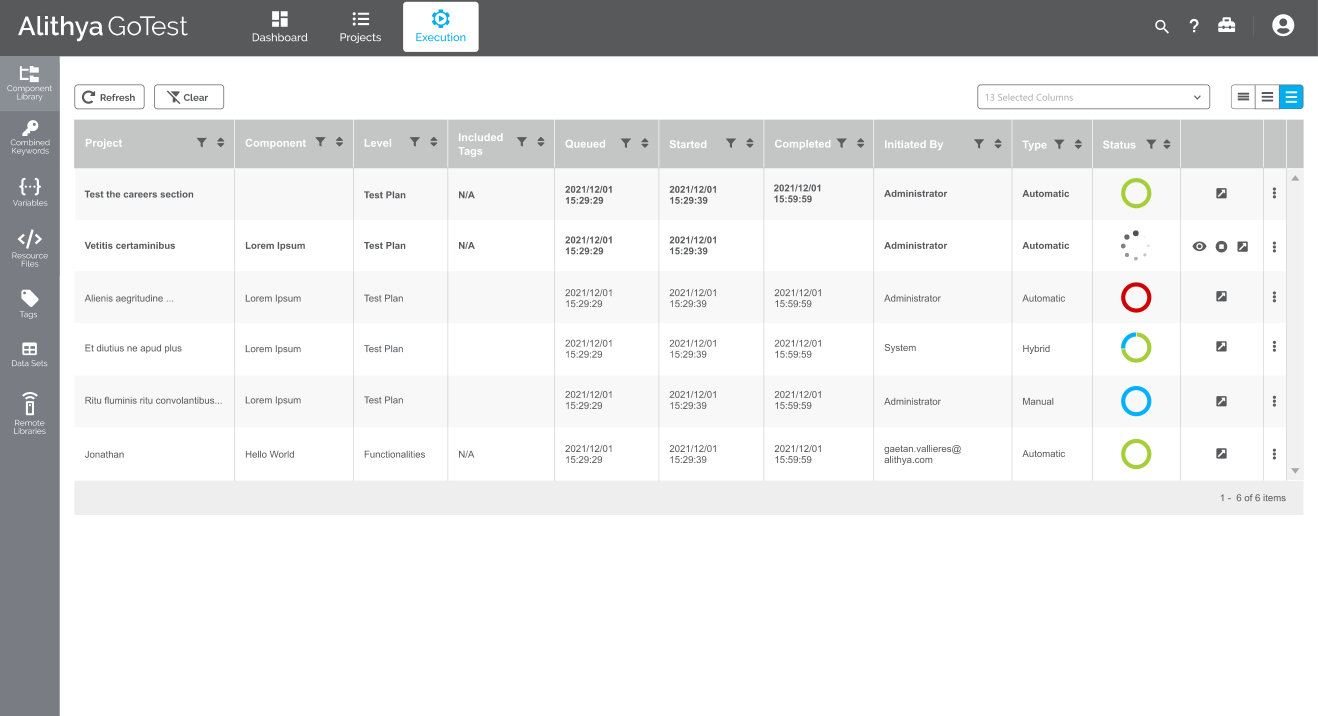The height and width of the screenshot is (716, 1318).
Task: Open the Variables panel
Action: [29, 191]
